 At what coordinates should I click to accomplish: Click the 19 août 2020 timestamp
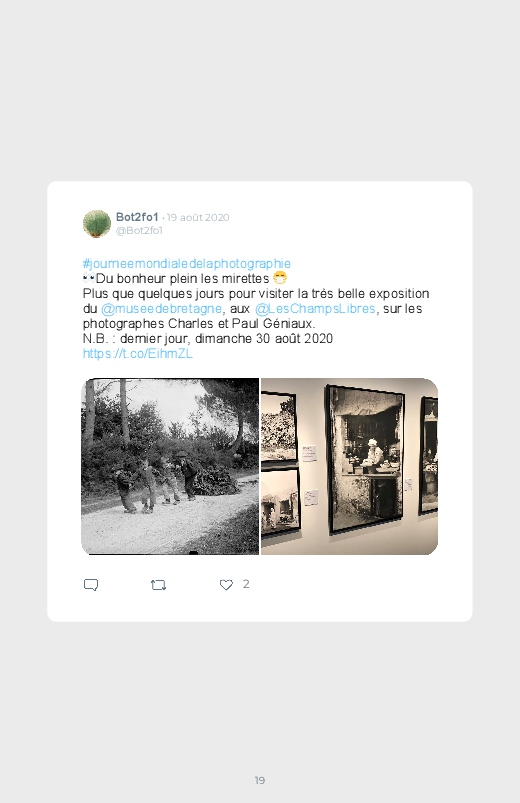coord(198,218)
